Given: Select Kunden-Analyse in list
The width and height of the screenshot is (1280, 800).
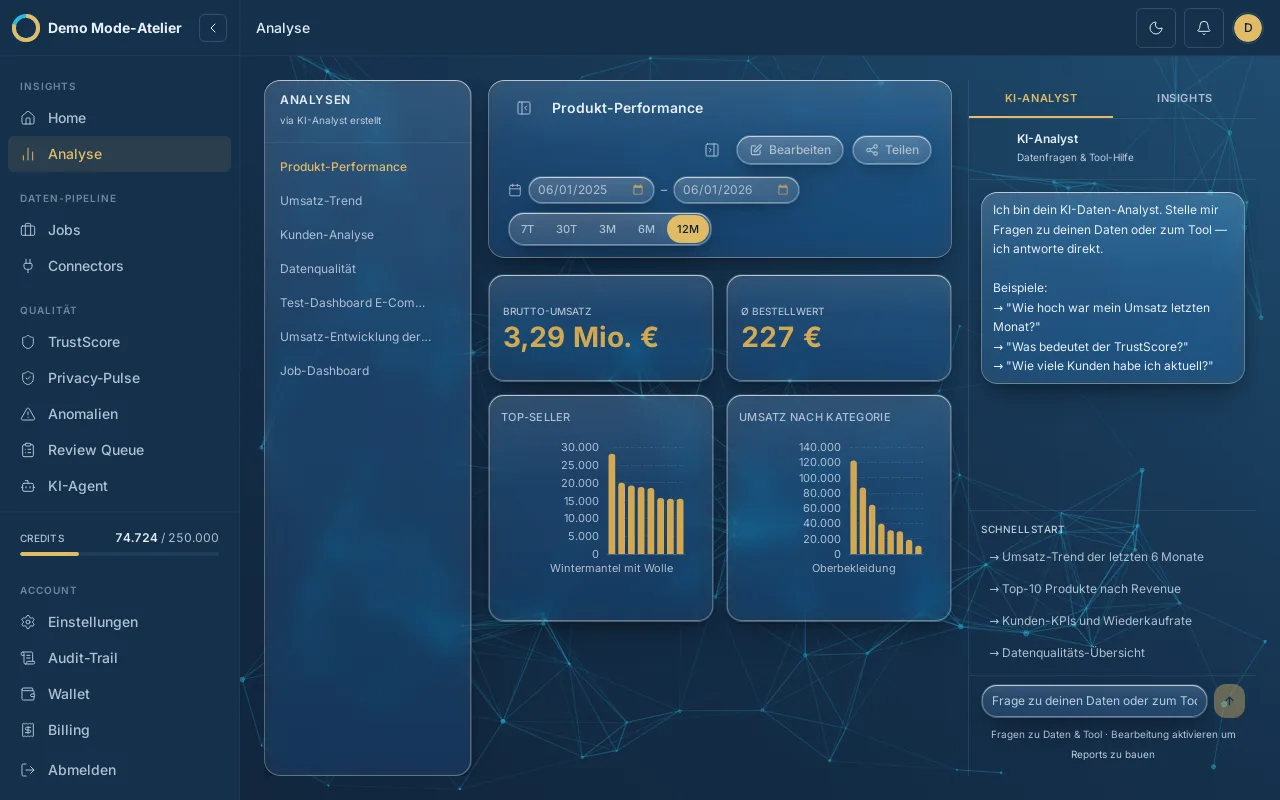Looking at the screenshot, I should coord(367,235).
